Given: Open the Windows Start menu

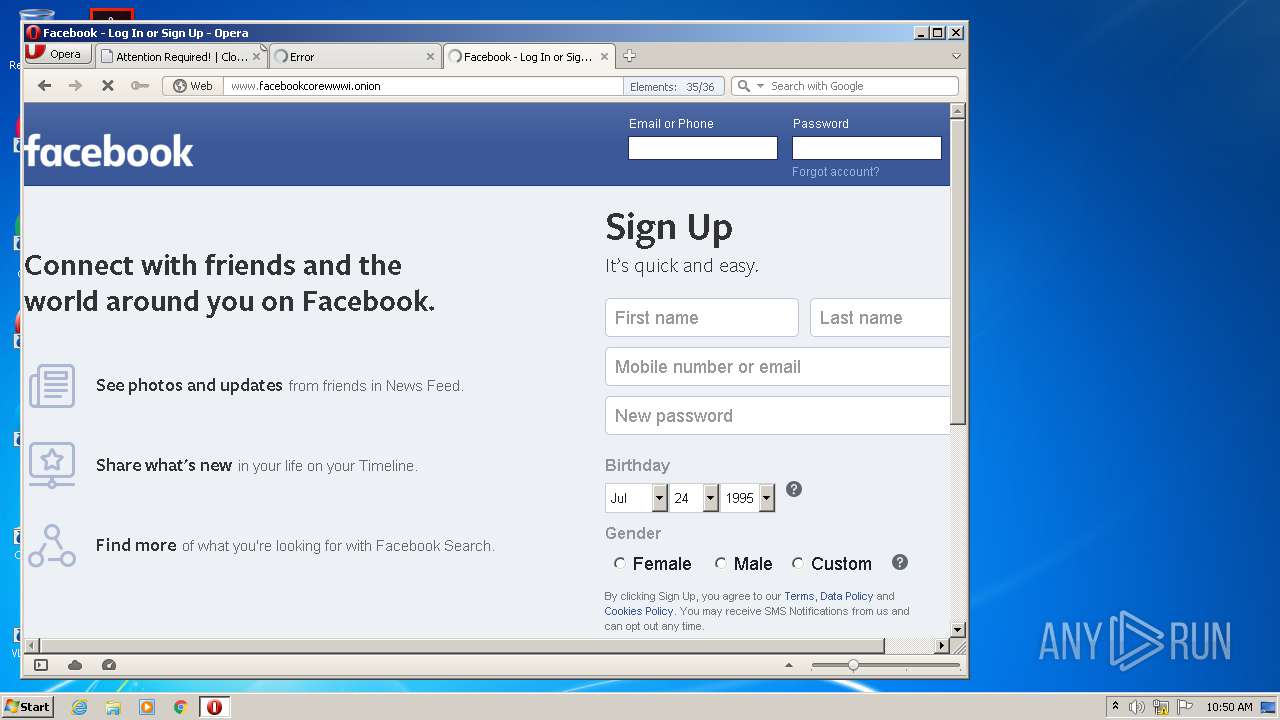Looking at the screenshot, I should point(27,706).
